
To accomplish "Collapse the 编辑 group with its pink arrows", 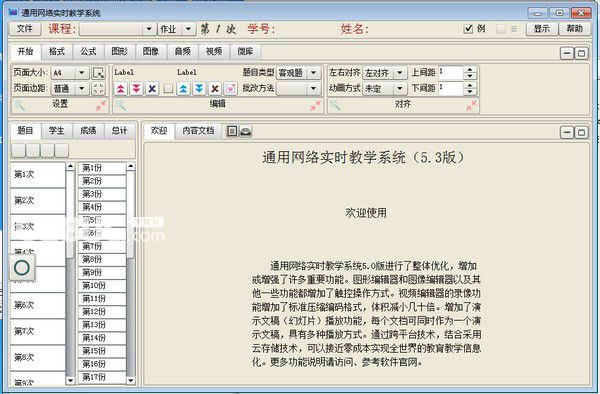I will (316, 105).
